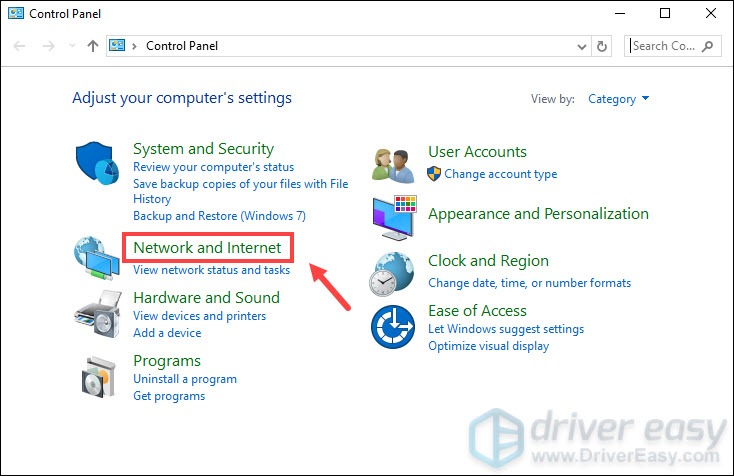Click the Programs disc box icon
This screenshot has width=734, height=476.
pos(97,377)
